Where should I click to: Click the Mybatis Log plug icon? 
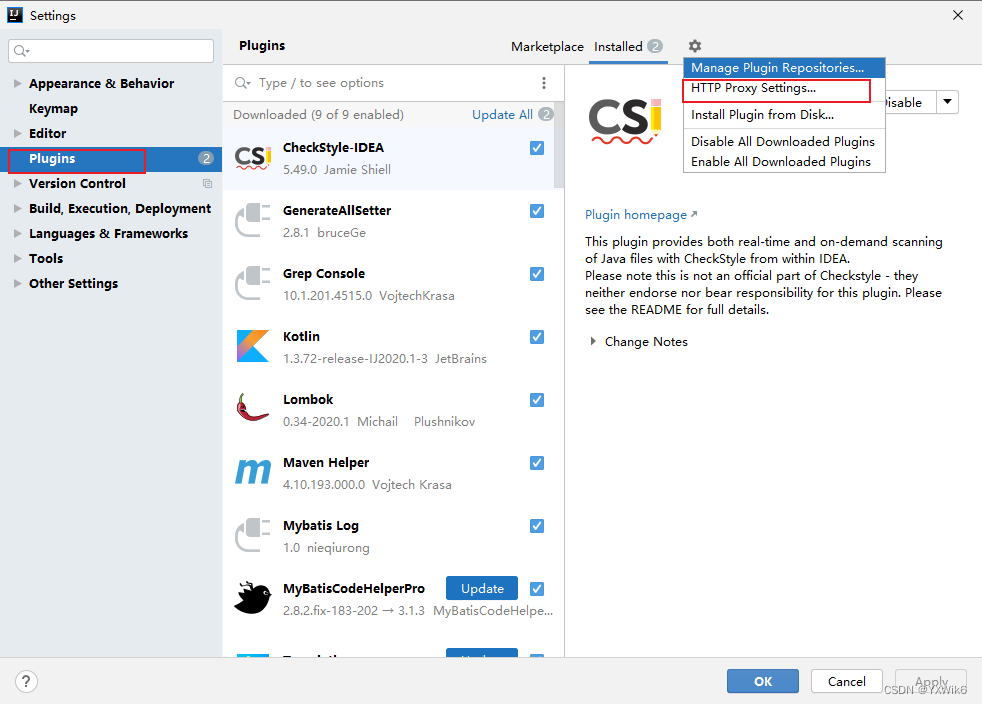coord(253,535)
